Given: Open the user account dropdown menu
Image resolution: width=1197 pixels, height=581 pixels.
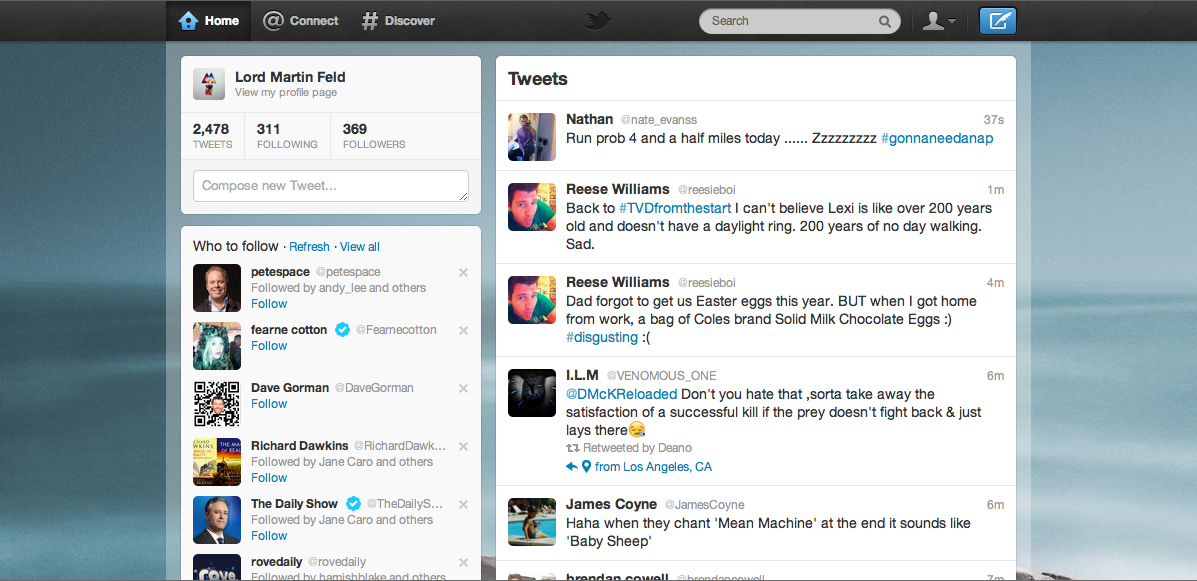Looking at the screenshot, I should (x=939, y=21).
